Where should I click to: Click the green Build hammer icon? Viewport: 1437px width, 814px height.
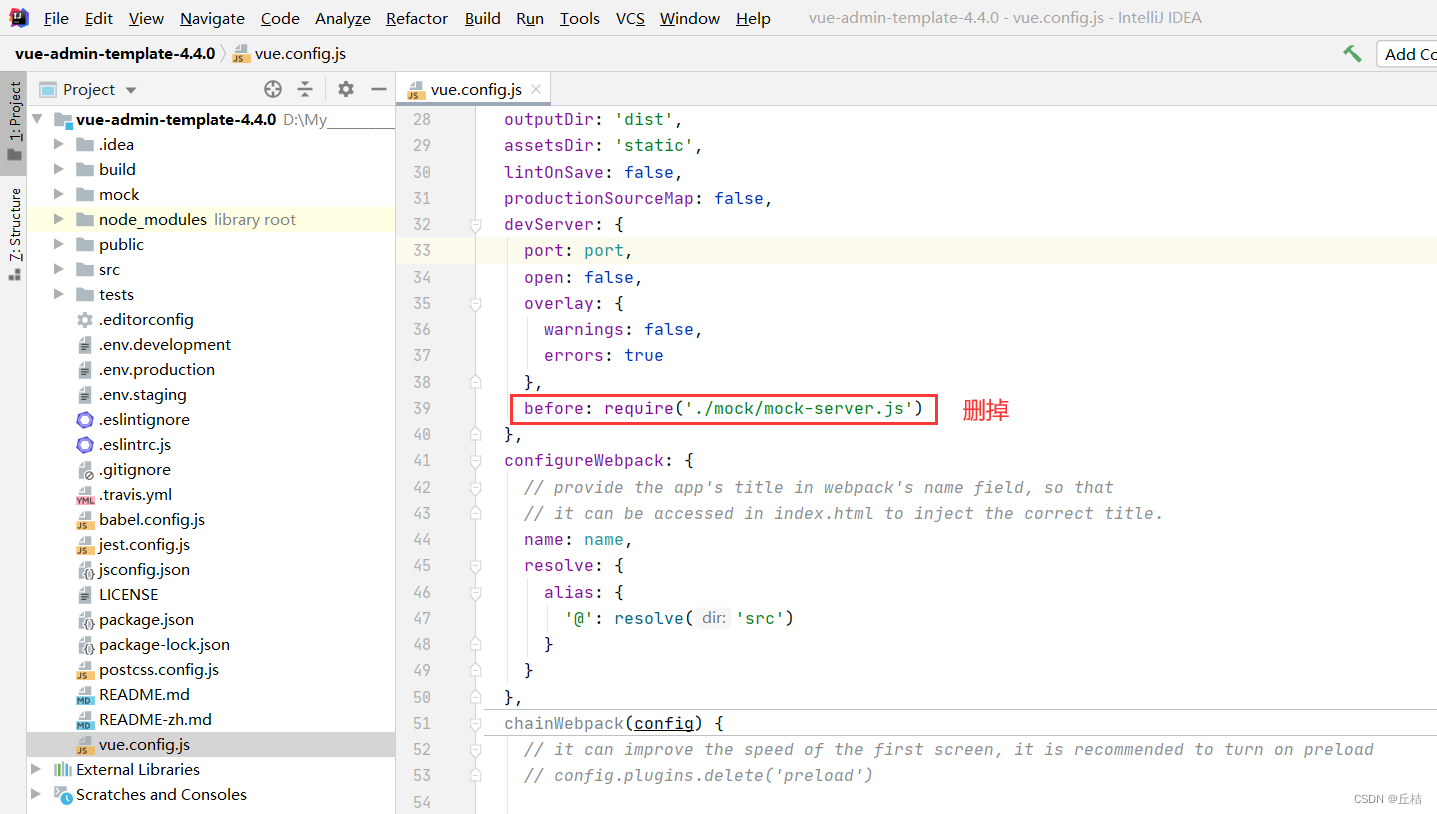[1352, 53]
